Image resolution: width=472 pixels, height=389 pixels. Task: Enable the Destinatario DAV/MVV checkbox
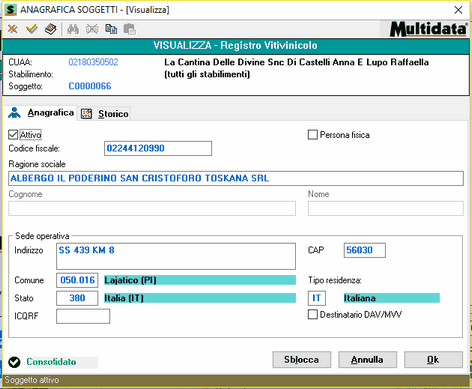(313, 315)
